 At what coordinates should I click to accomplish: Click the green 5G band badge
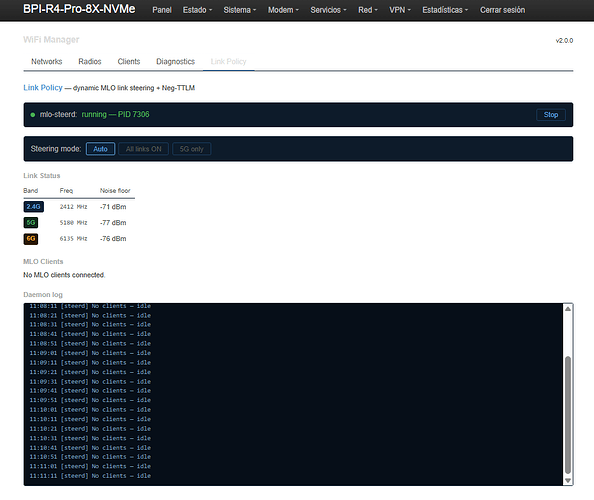[31, 222]
